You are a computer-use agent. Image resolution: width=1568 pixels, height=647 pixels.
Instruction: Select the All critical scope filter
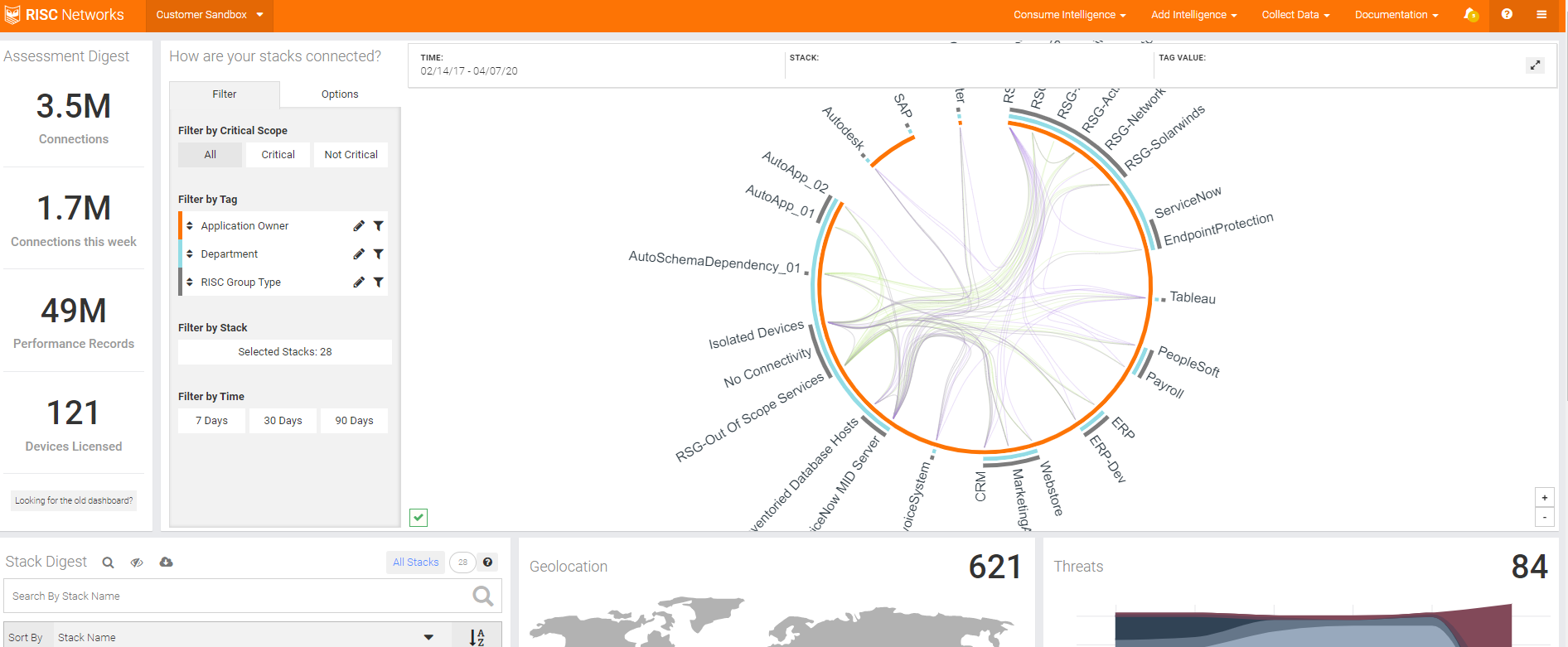click(x=211, y=155)
